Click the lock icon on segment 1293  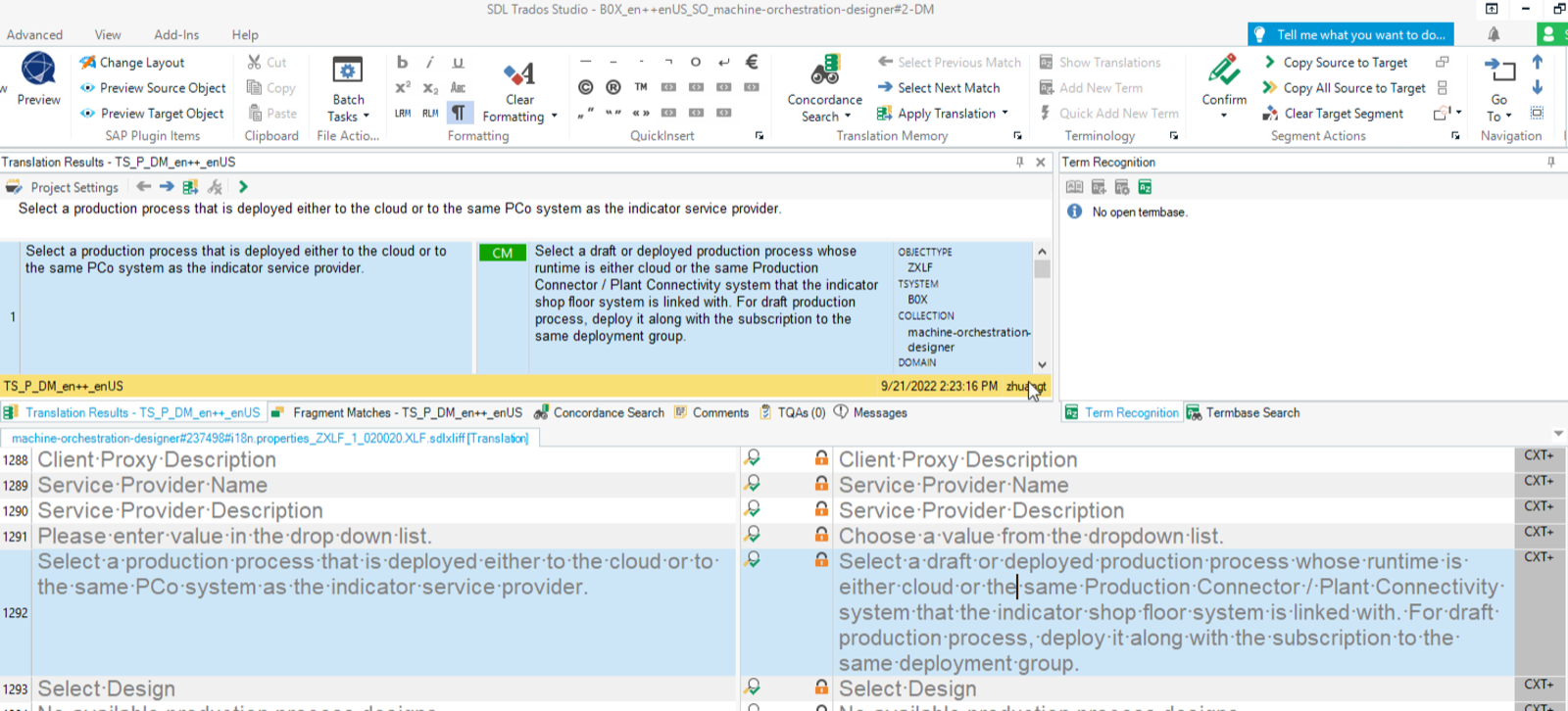pyautogui.click(x=821, y=687)
